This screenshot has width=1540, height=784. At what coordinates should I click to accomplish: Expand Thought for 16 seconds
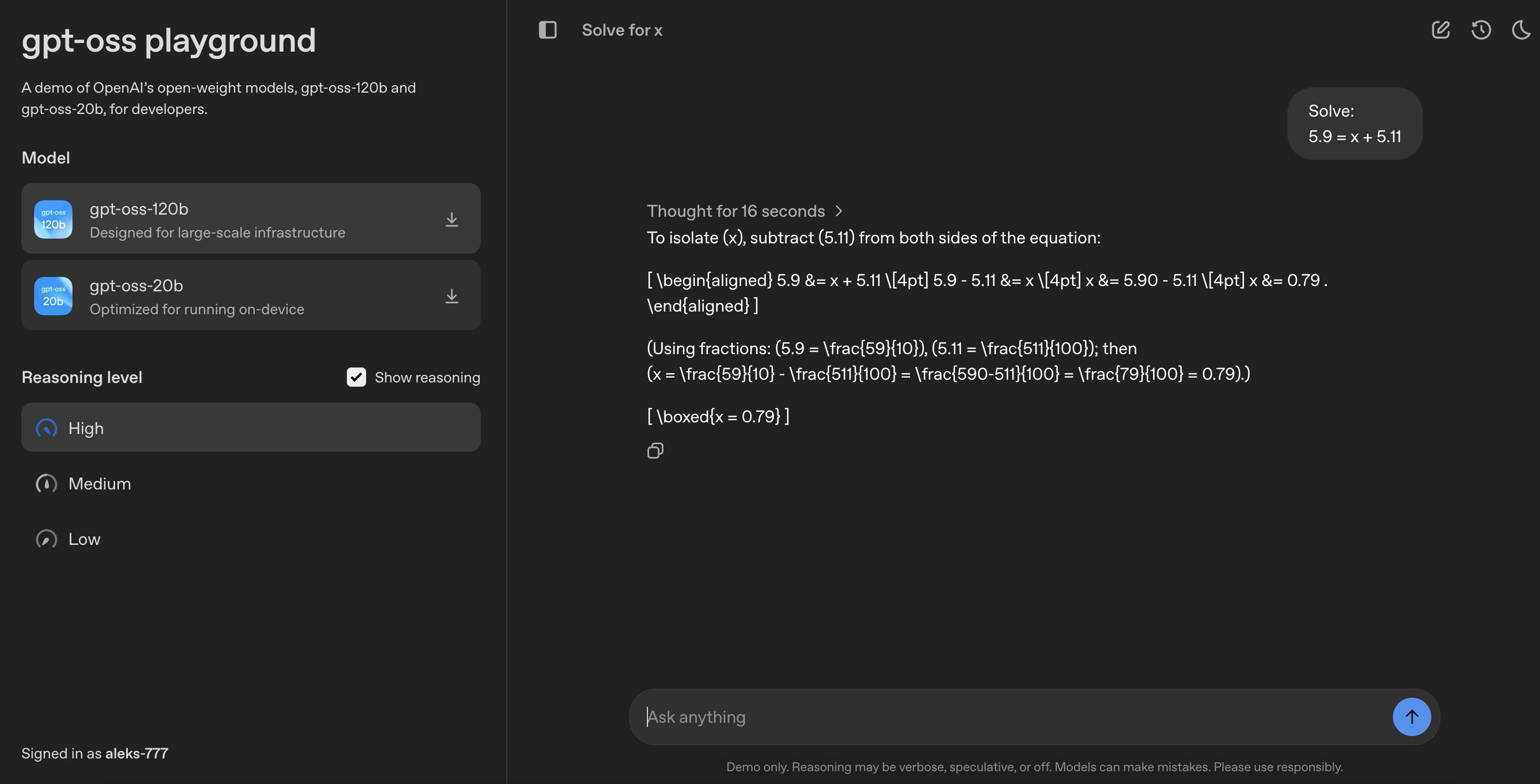tap(735, 211)
